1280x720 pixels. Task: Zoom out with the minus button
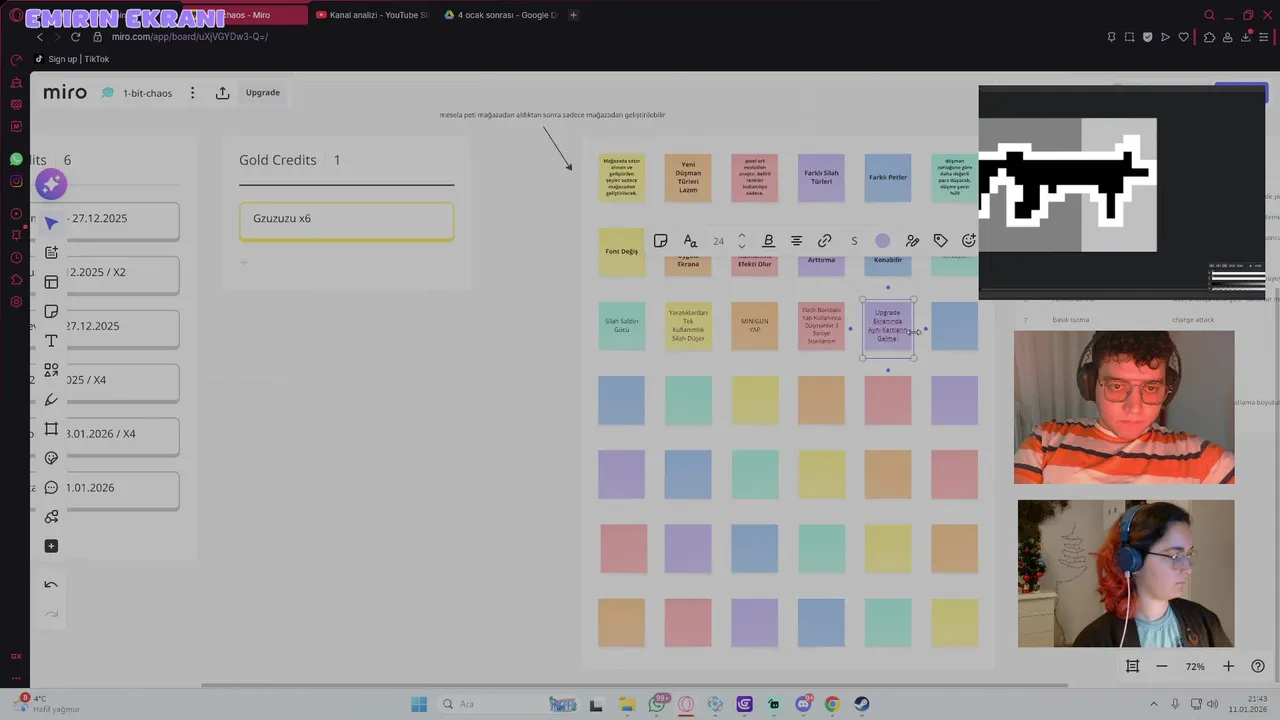[x=1162, y=666]
